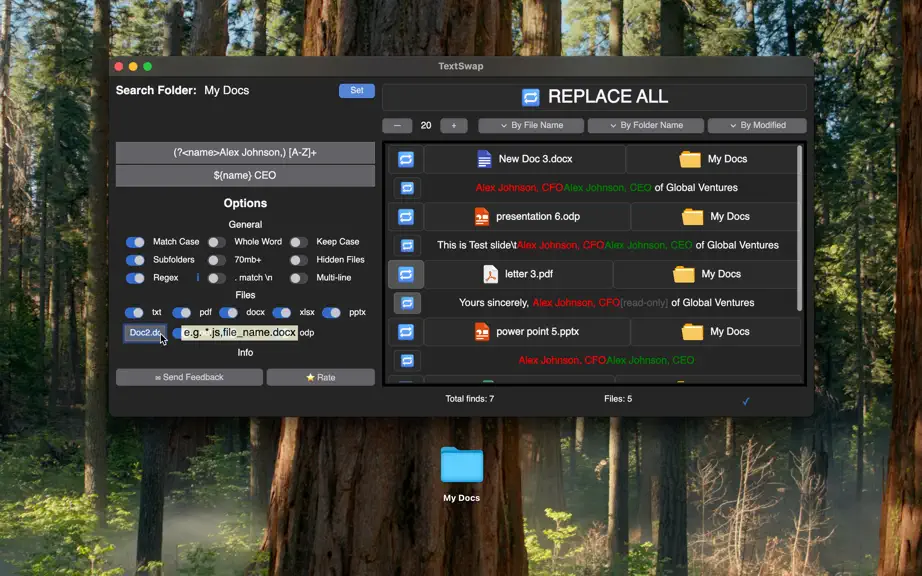Toggle the docx file type switch
The image size is (922, 576).
coord(228,313)
